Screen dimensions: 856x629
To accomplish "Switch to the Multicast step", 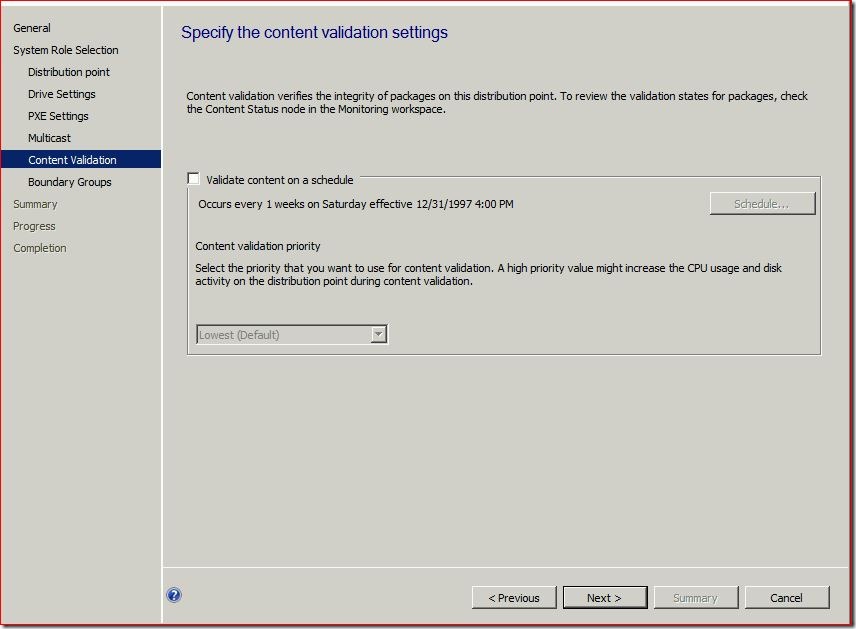I will [49, 138].
